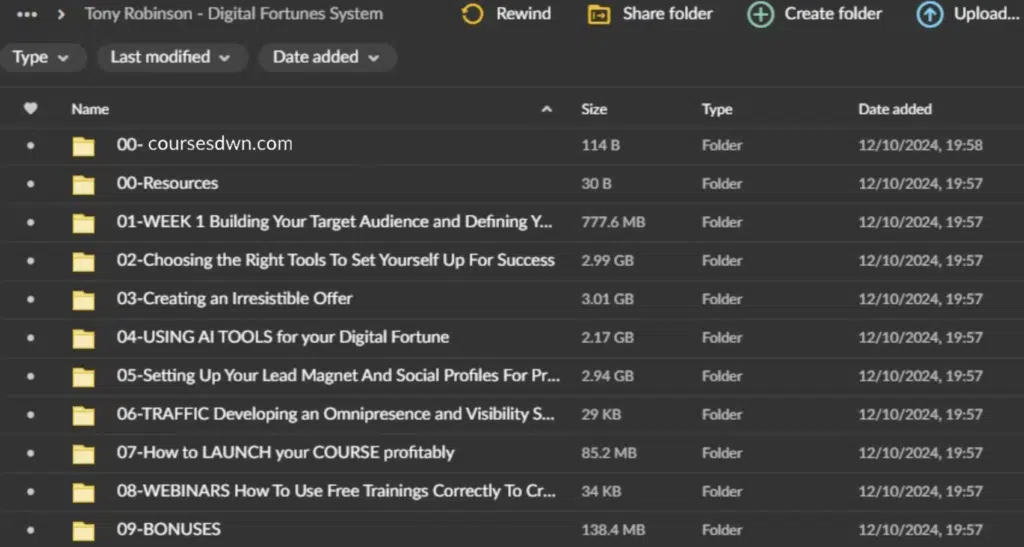Image resolution: width=1024 pixels, height=547 pixels.
Task: Open the Date added filter dropdown
Action: pyautogui.click(x=327, y=57)
